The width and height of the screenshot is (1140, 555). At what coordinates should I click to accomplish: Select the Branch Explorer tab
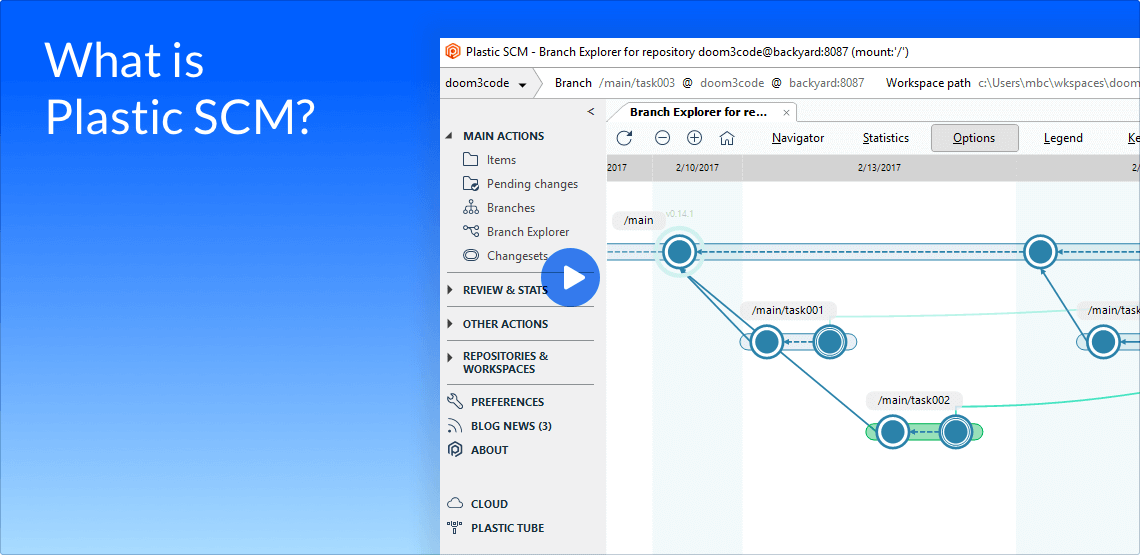(699, 112)
